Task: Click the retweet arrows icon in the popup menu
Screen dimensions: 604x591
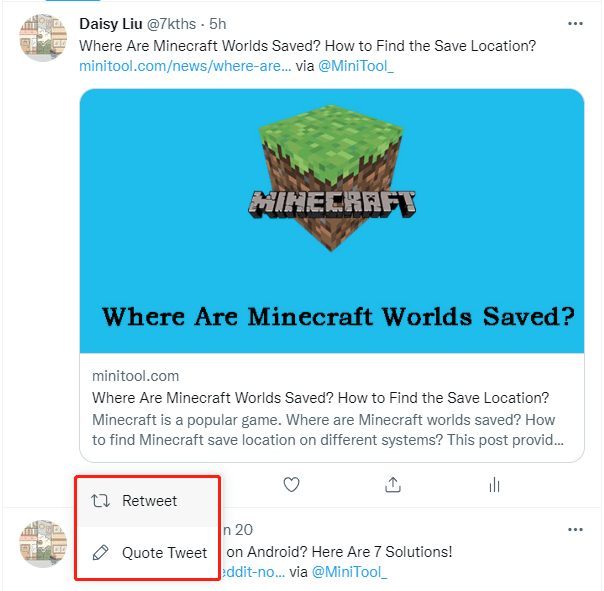Action: coord(100,501)
